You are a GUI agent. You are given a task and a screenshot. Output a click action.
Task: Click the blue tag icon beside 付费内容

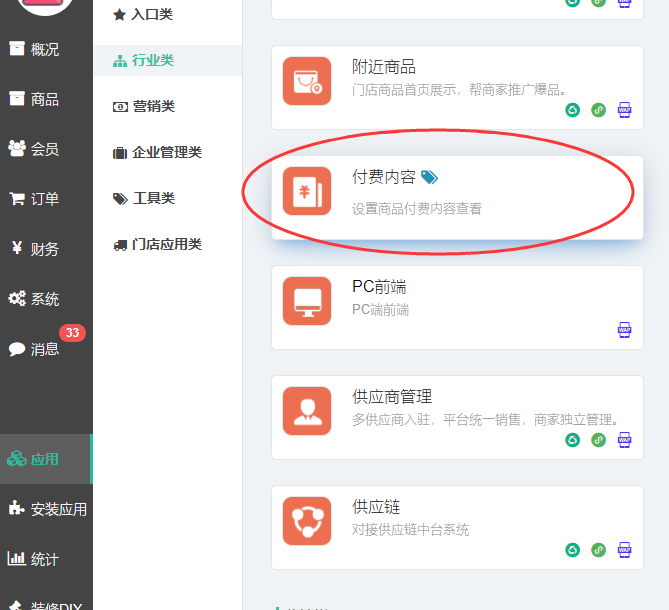point(429,177)
